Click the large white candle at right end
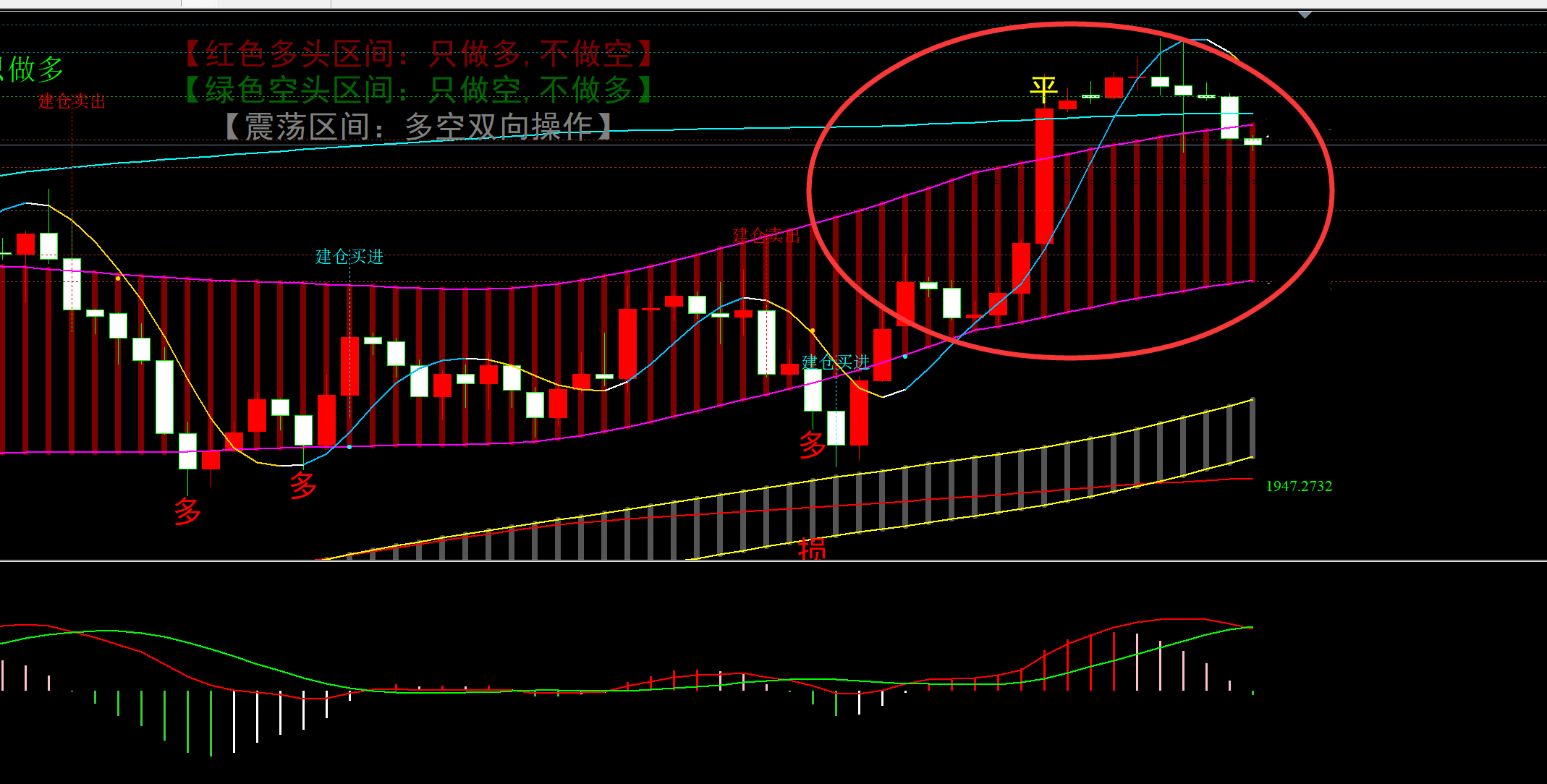 1229,117
